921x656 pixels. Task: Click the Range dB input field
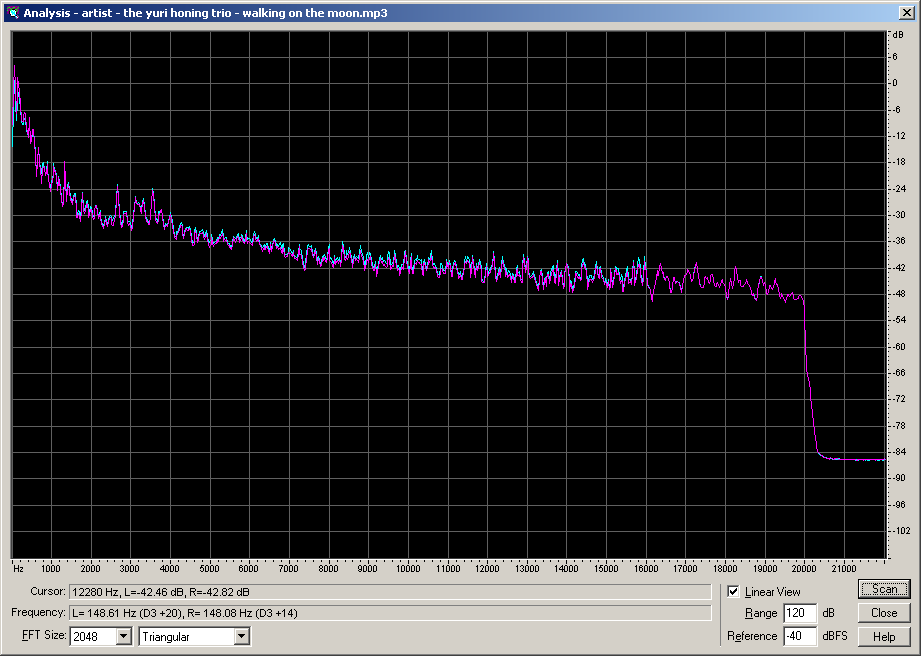click(x=800, y=613)
